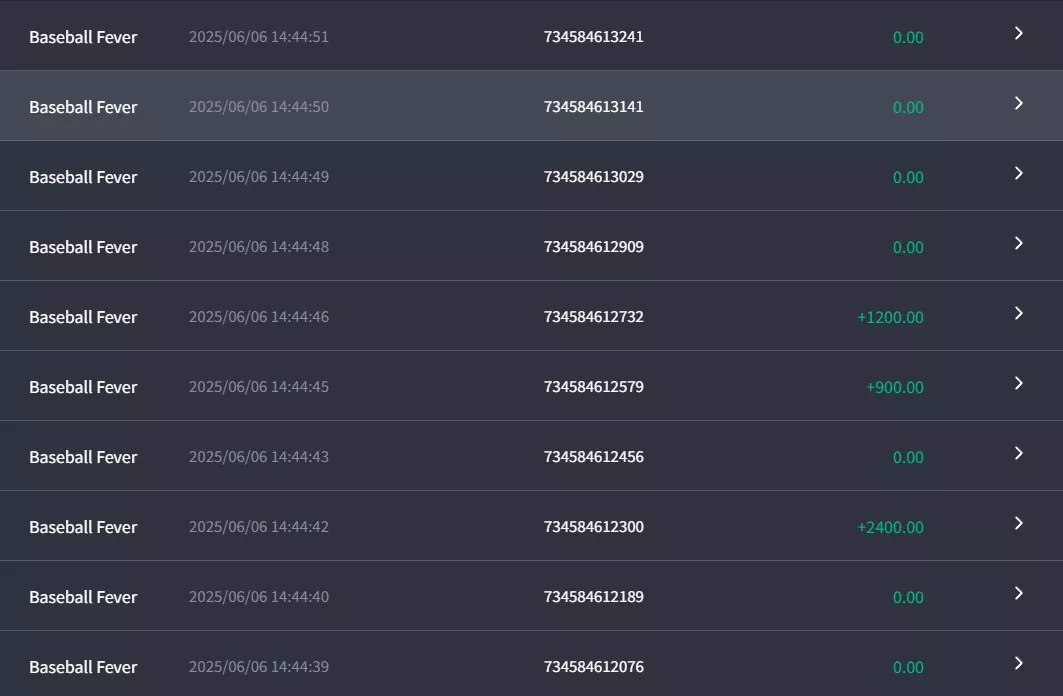Click the 2025/06/06 14:44:51 timestamp
The width and height of the screenshot is (1063, 696).
tap(258, 37)
